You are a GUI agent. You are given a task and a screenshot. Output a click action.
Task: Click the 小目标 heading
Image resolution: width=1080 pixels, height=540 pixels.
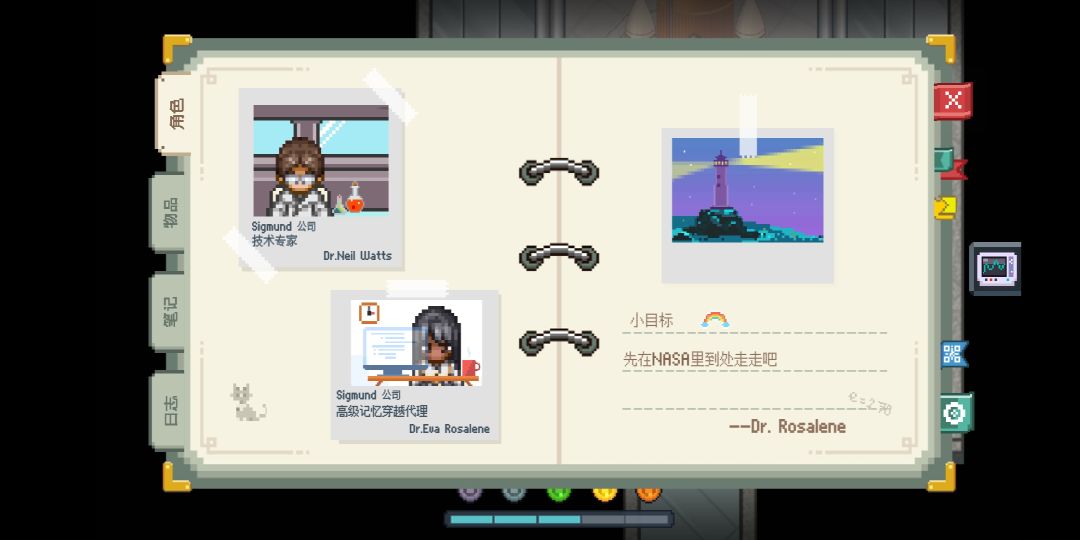tap(651, 320)
